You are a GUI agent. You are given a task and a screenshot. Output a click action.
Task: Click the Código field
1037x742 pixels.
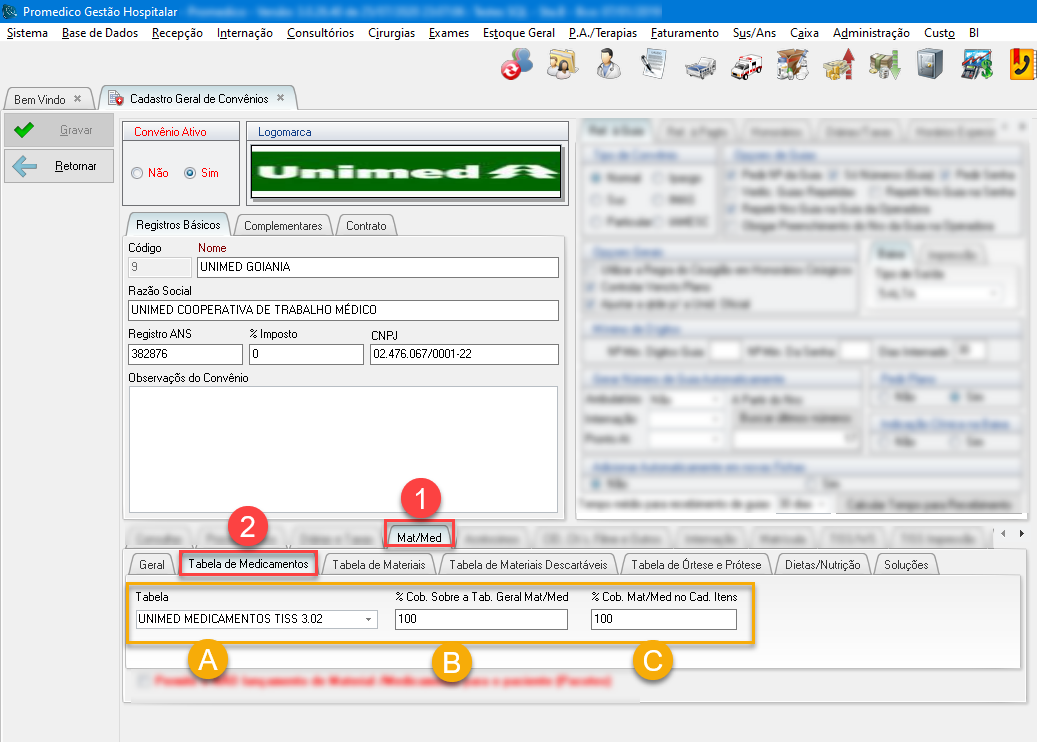click(159, 267)
